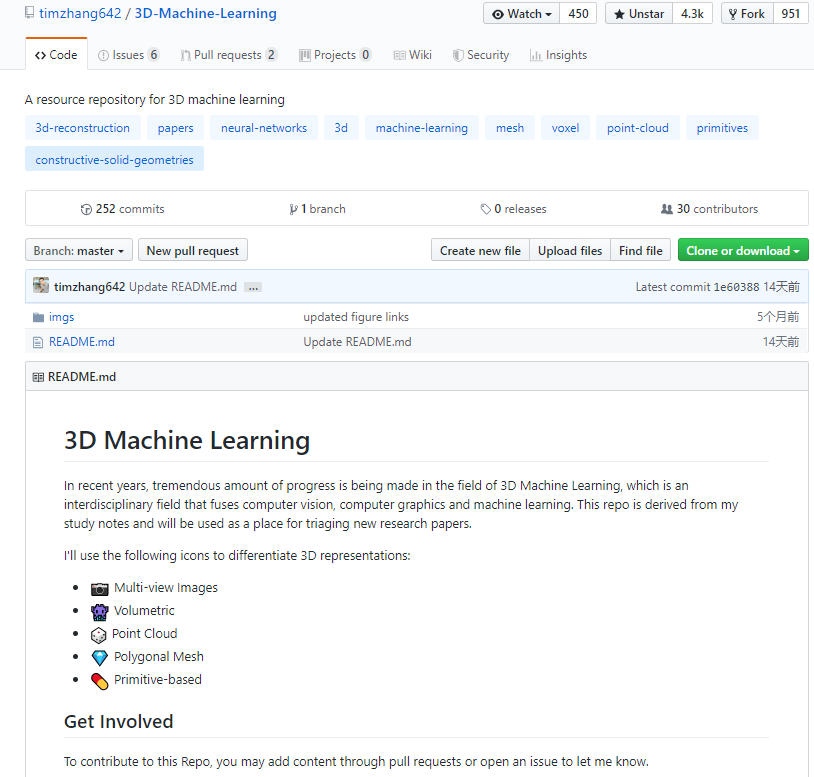Open the 3D-Machine-Learning repository link
The width and height of the screenshot is (814, 777).
pos(206,13)
